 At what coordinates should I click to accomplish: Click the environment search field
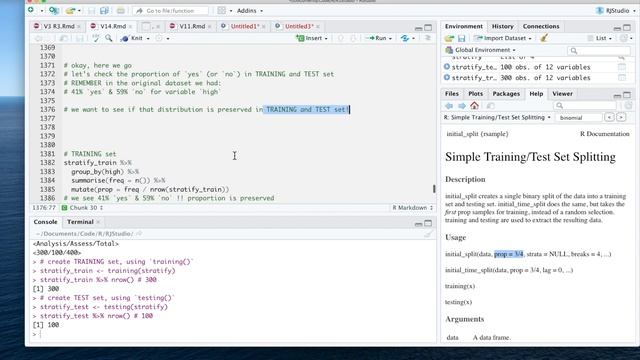(x=598, y=50)
